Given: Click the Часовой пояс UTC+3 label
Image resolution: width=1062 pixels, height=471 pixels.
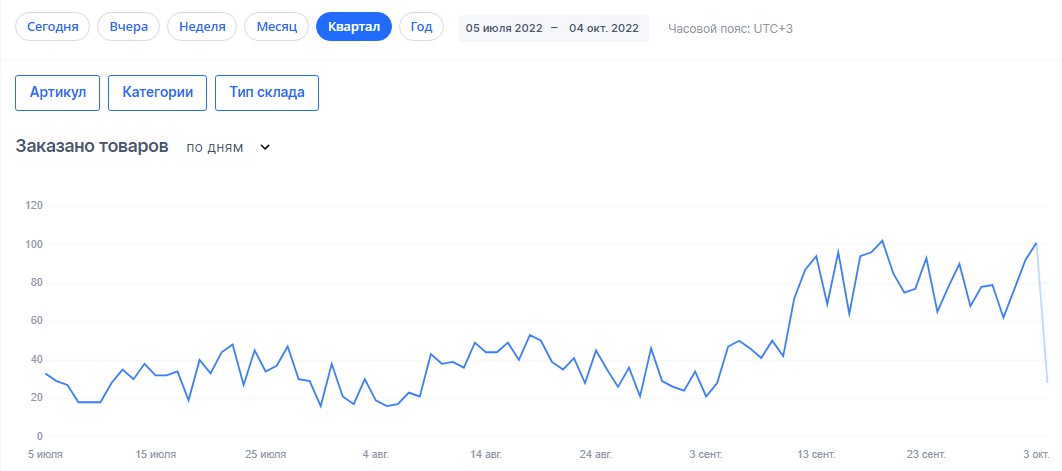Looking at the screenshot, I should (x=730, y=28).
